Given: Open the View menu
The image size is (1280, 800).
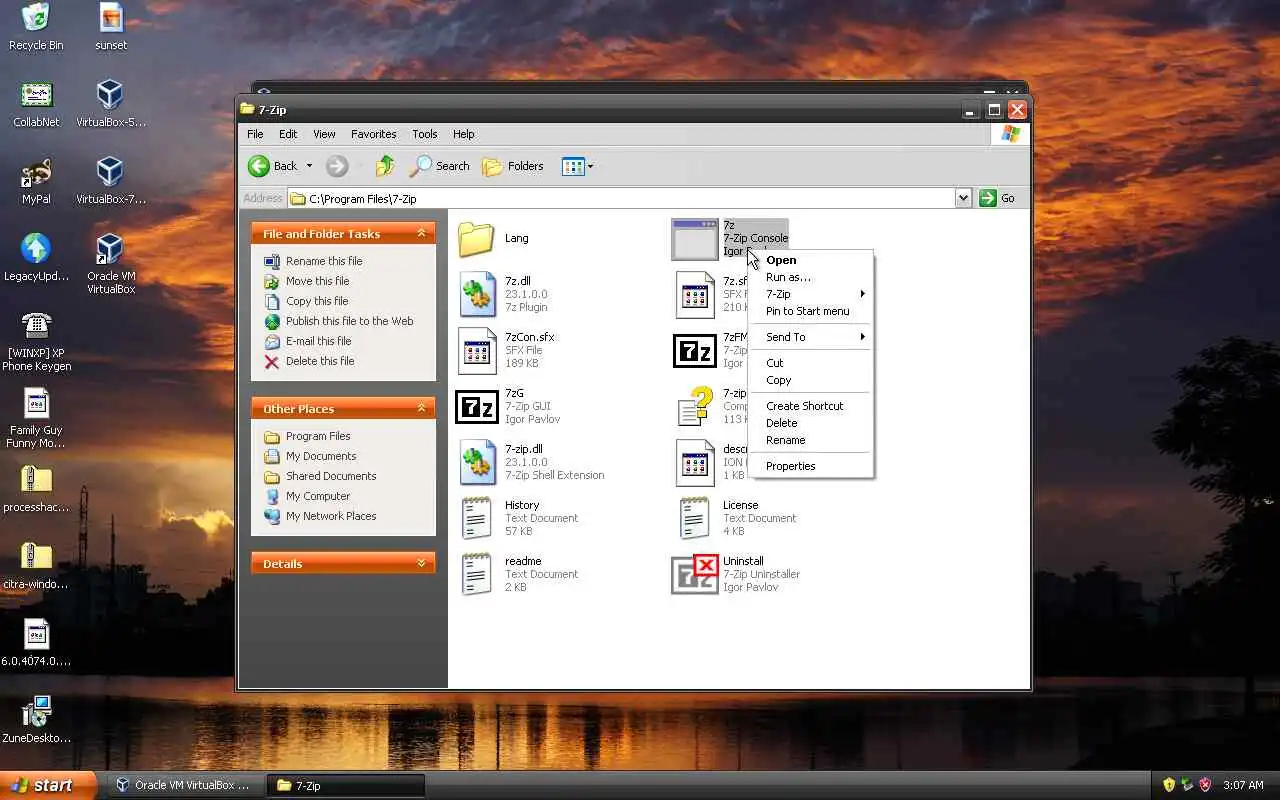Looking at the screenshot, I should coord(324,134).
